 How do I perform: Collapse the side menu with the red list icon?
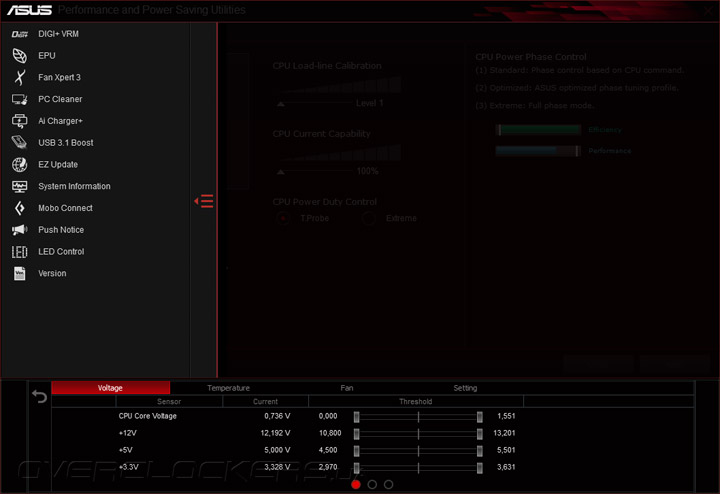(x=204, y=201)
